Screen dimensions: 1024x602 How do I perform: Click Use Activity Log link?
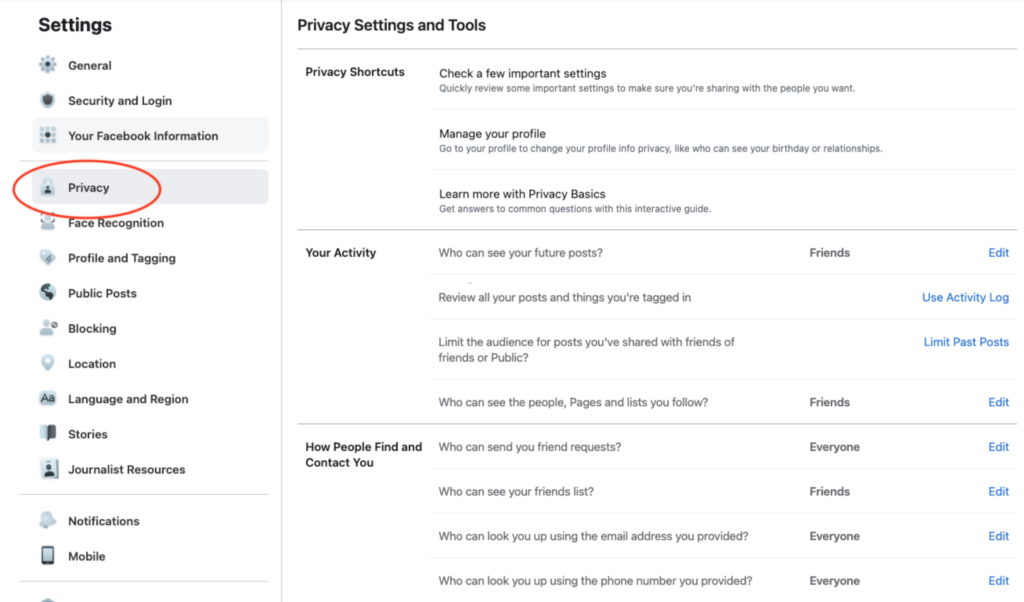coord(965,297)
